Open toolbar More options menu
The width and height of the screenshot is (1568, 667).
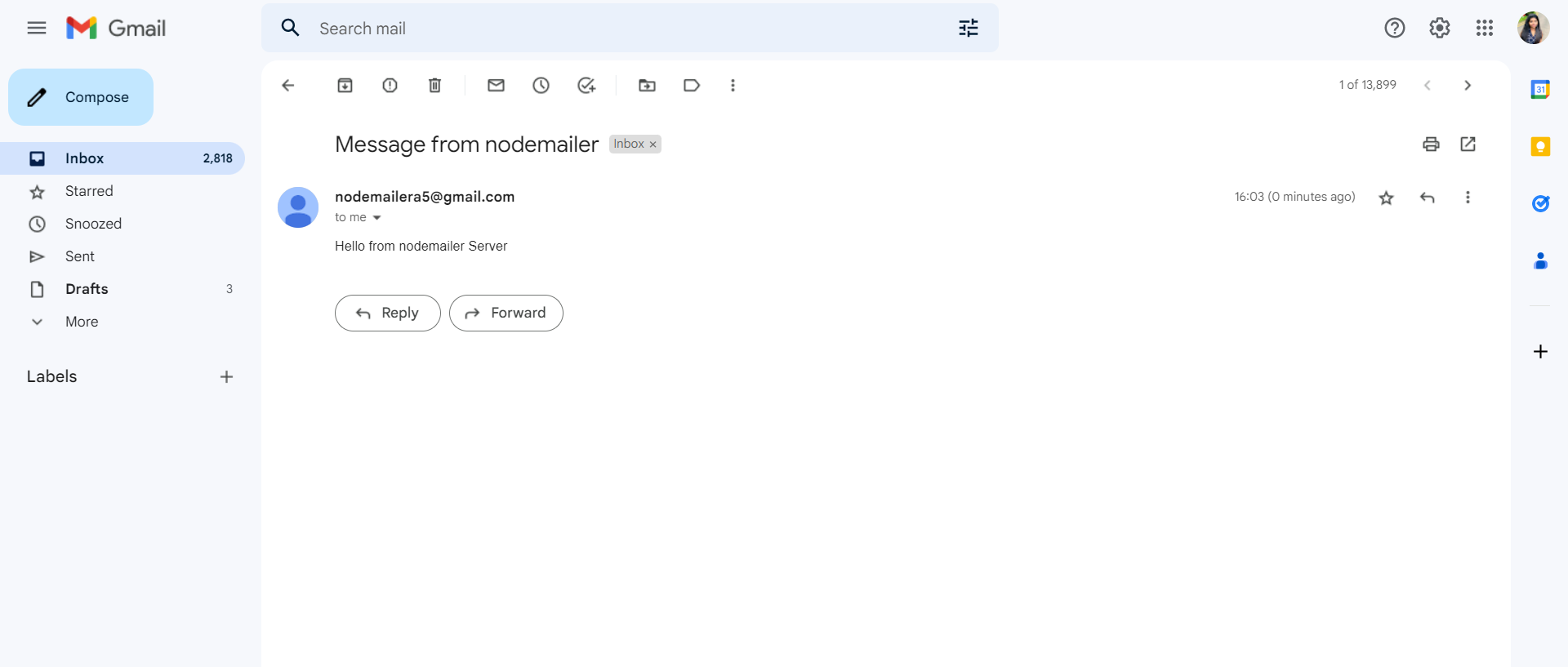click(x=733, y=85)
